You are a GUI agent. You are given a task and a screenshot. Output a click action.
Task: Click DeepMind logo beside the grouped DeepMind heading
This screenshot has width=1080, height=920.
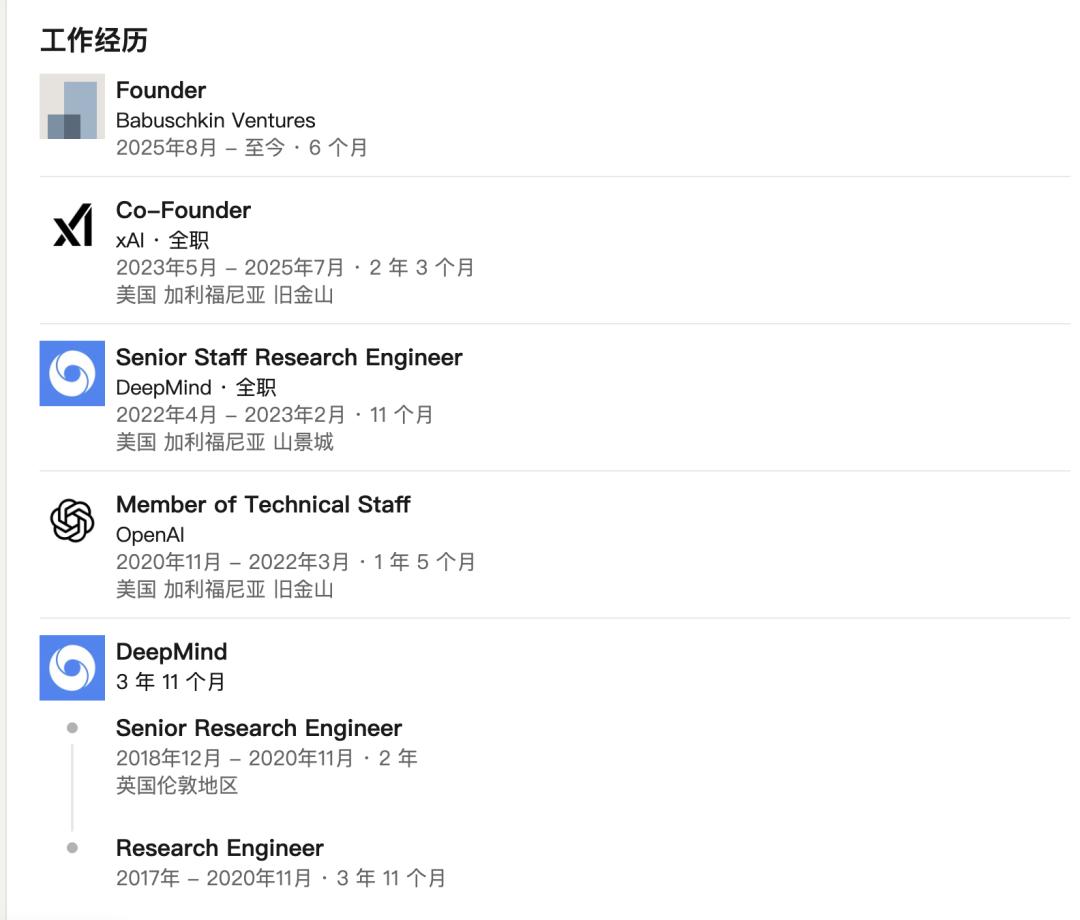(72, 667)
